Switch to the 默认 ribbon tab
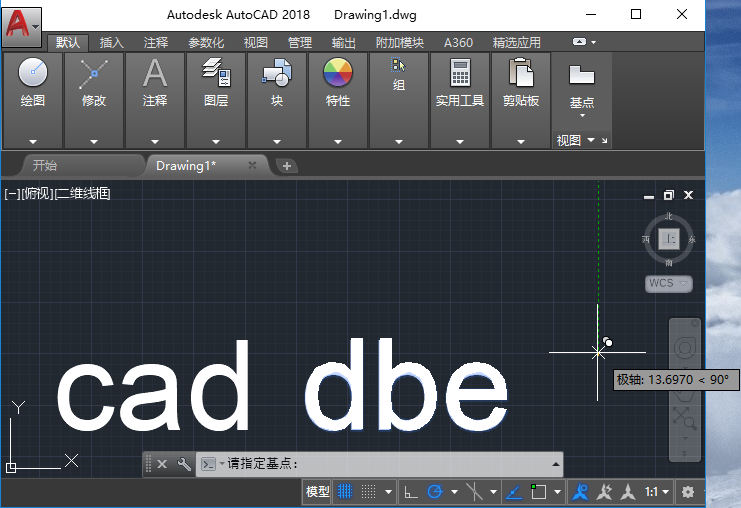This screenshot has width=741, height=508. (x=68, y=43)
